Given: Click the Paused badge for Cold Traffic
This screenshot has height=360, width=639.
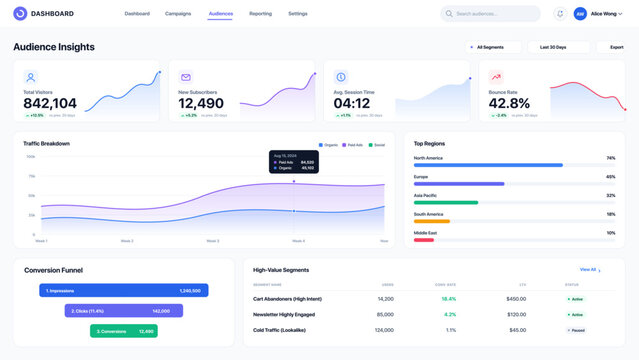Looking at the screenshot, I should coord(576,330).
